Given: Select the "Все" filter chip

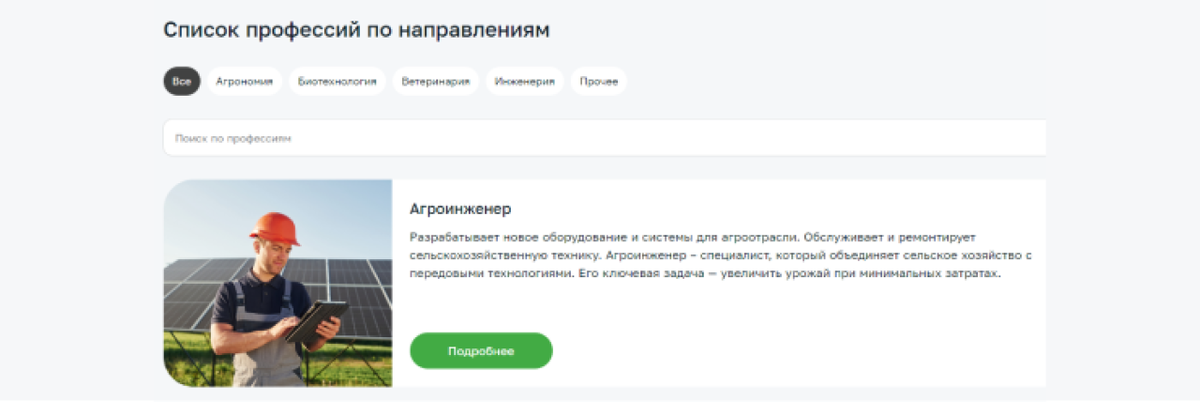Looking at the screenshot, I should [x=181, y=82].
